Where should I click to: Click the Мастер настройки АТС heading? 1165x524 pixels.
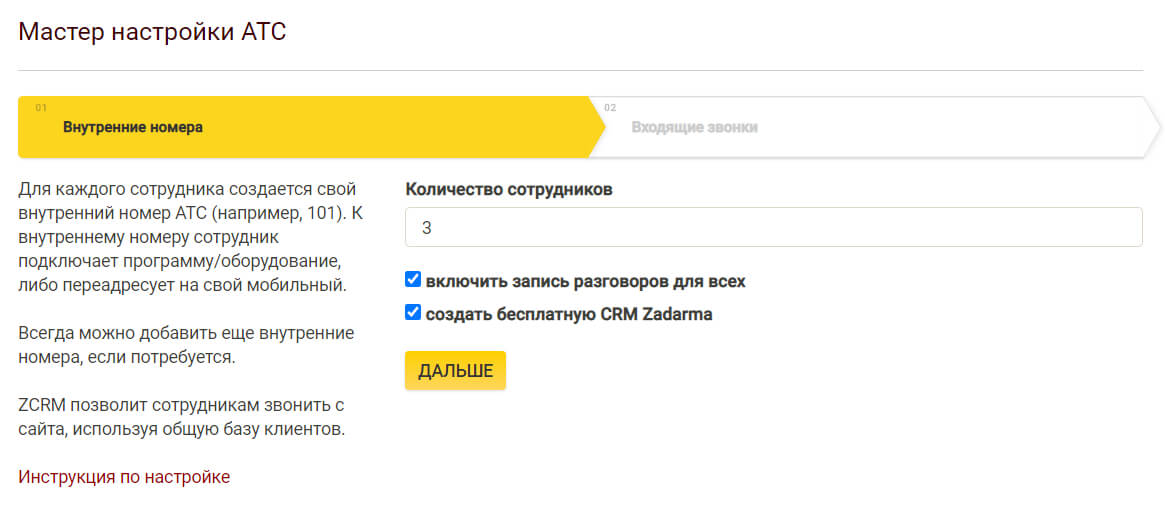click(x=152, y=31)
